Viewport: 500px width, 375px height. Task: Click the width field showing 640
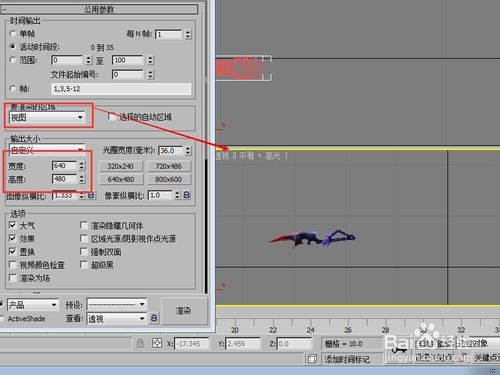coord(65,166)
